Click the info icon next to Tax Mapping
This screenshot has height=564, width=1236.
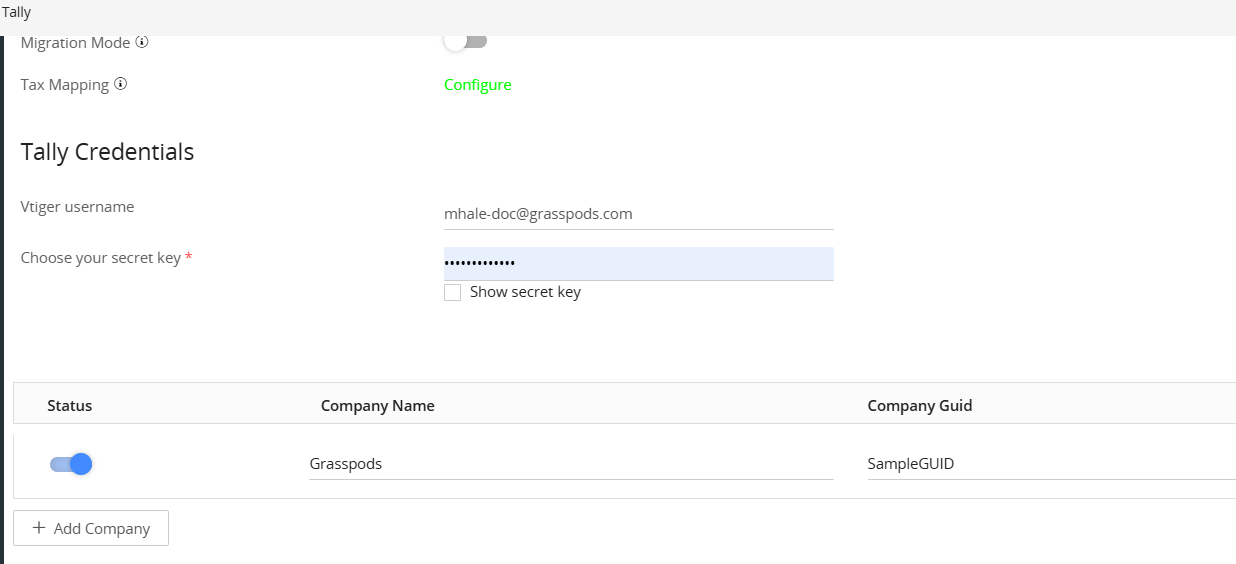tap(120, 84)
